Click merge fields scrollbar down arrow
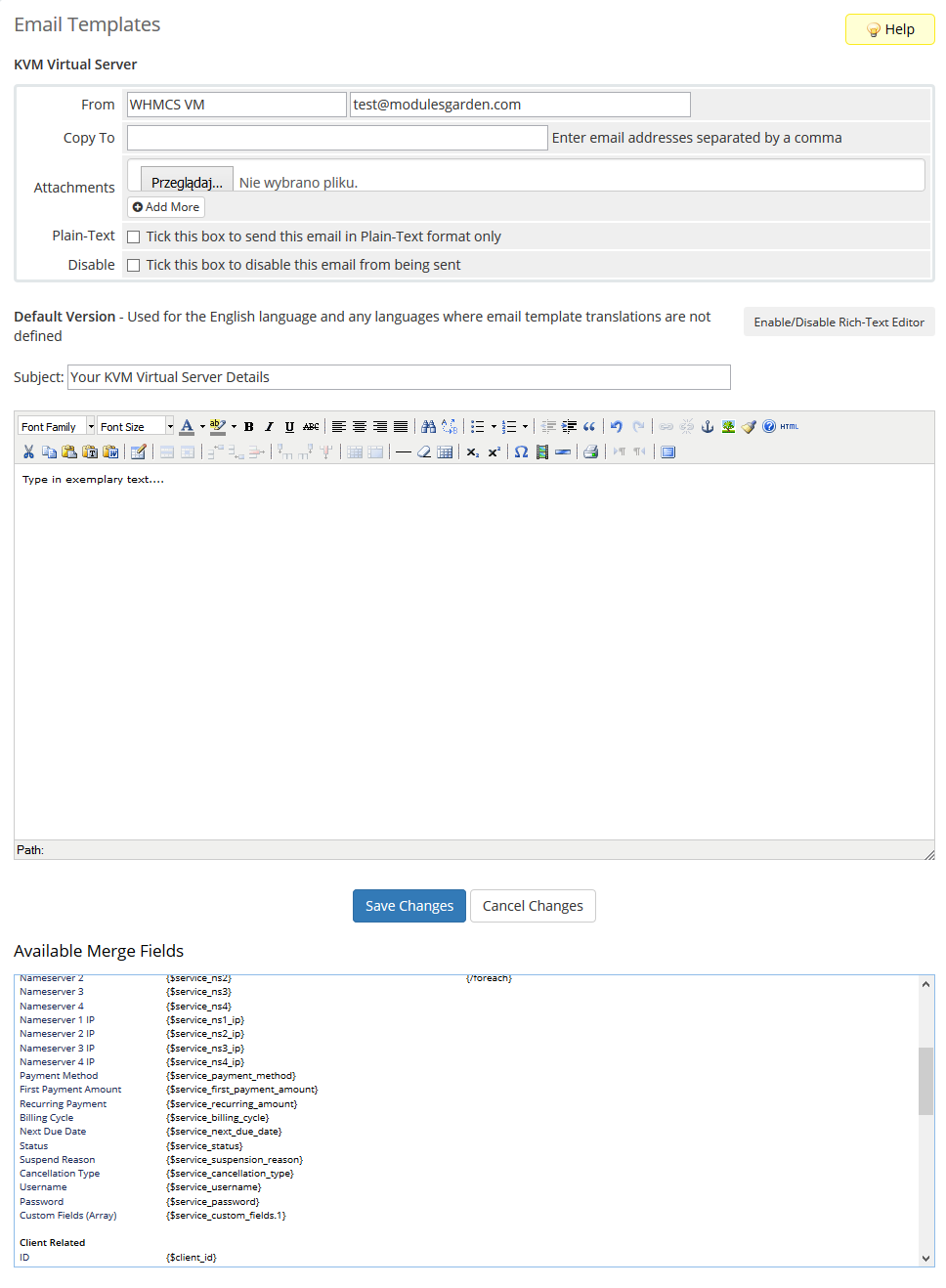The height and width of the screenshot is (1288, 946). tap(925, 1259)
